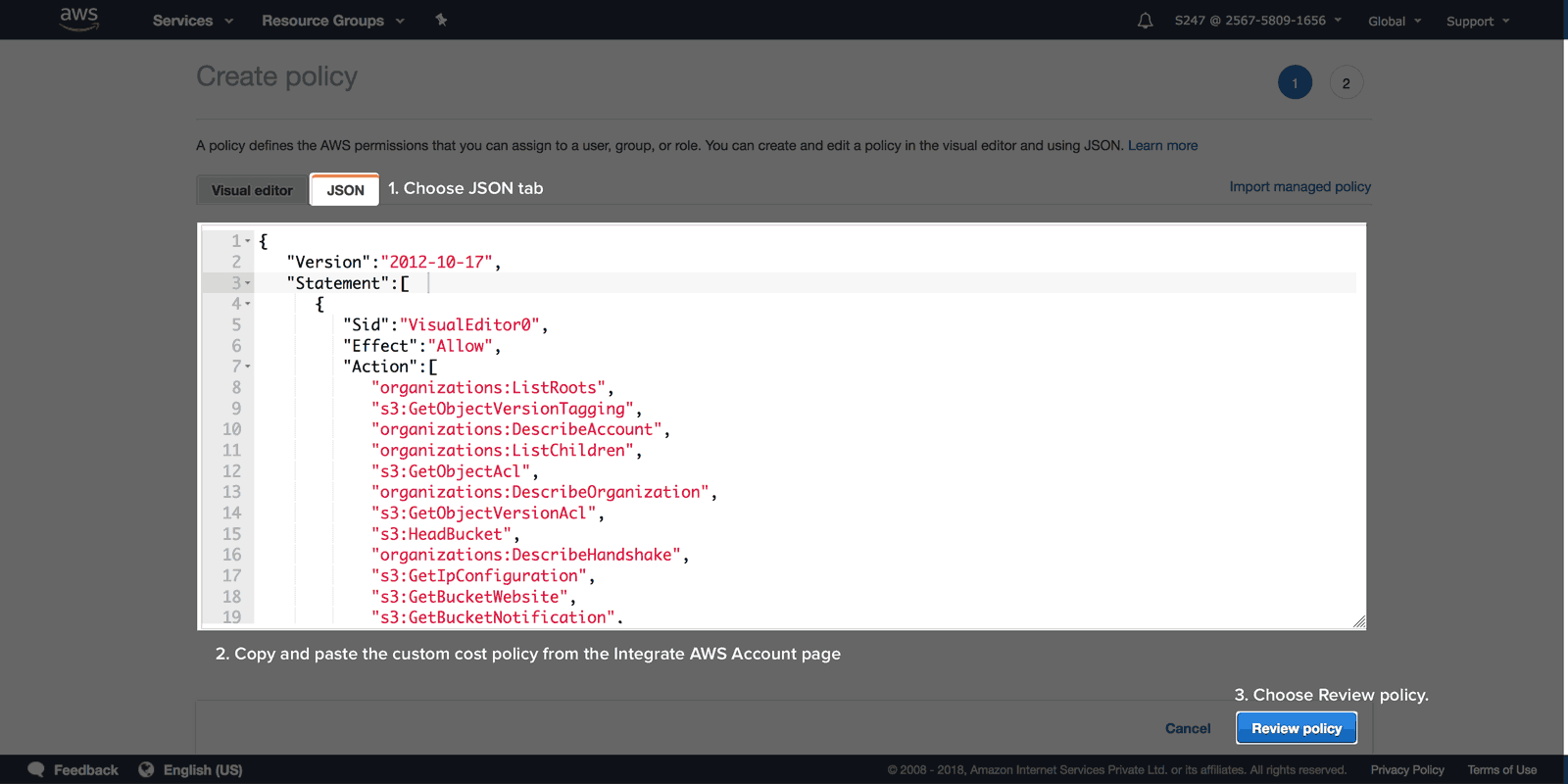Screen dimensions: 1568x784
Task: Go to step 1 indicator
Action: pyautogui.click(x=1295, y=82)
